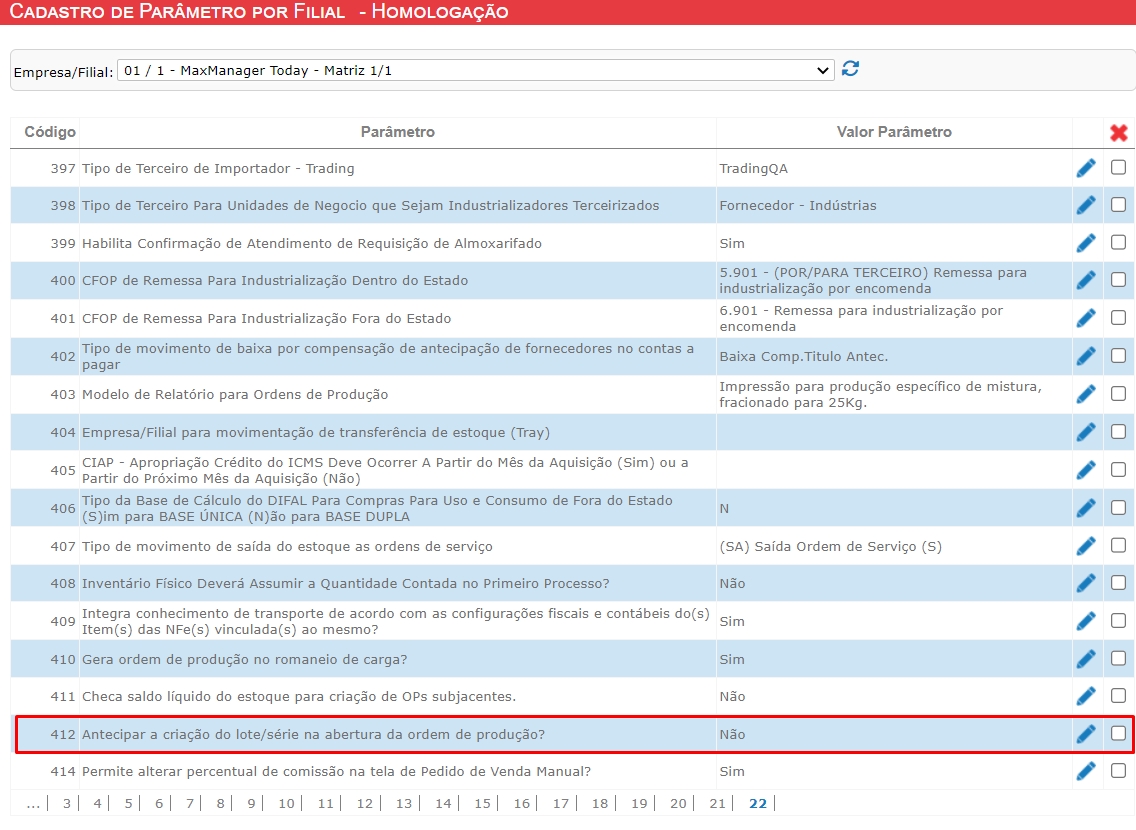Image resolution: width=1136 pixels, height=830 pixels.
Task: Edit parameter 397 with pencil icon
Action: pyautogui.click(x=1086, y=168)
